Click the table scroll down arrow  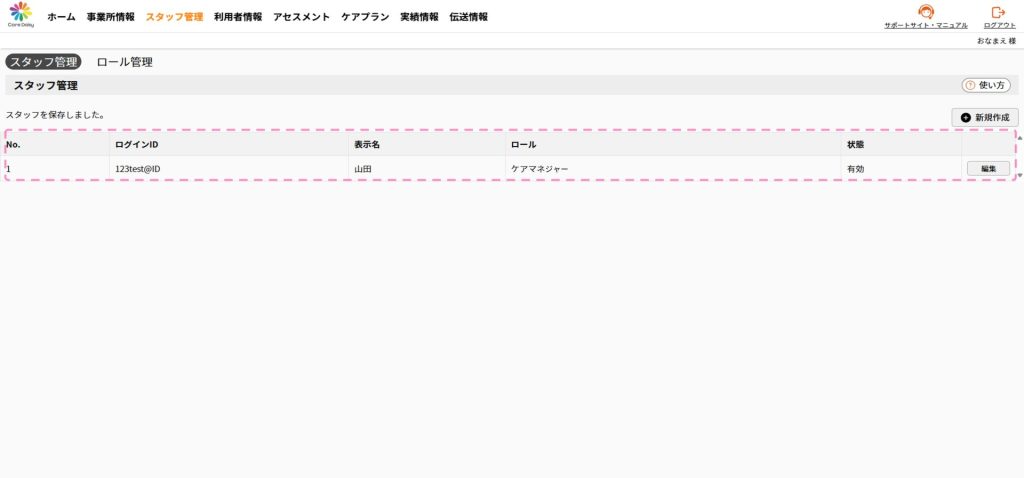click(x=1019, y=175)
